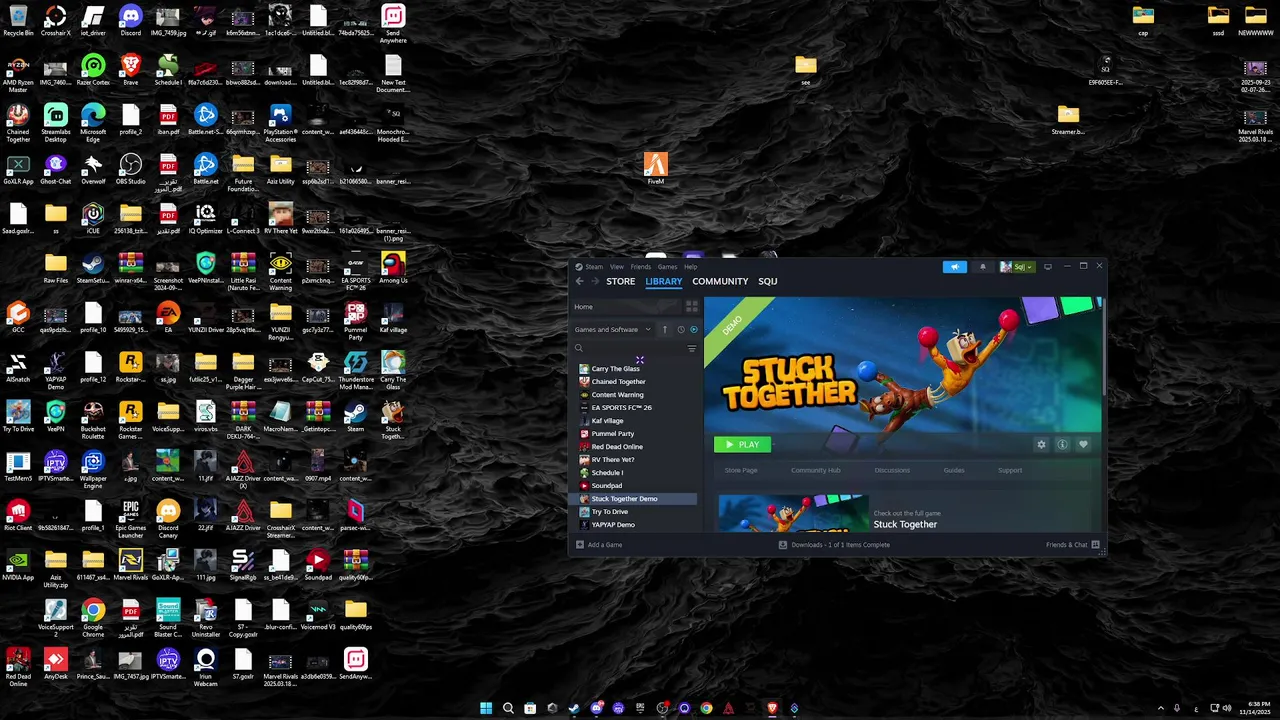Open the Help menu in Steam
The height and width of the screenshot is (720, 1280).
click(x=691, y=267)
